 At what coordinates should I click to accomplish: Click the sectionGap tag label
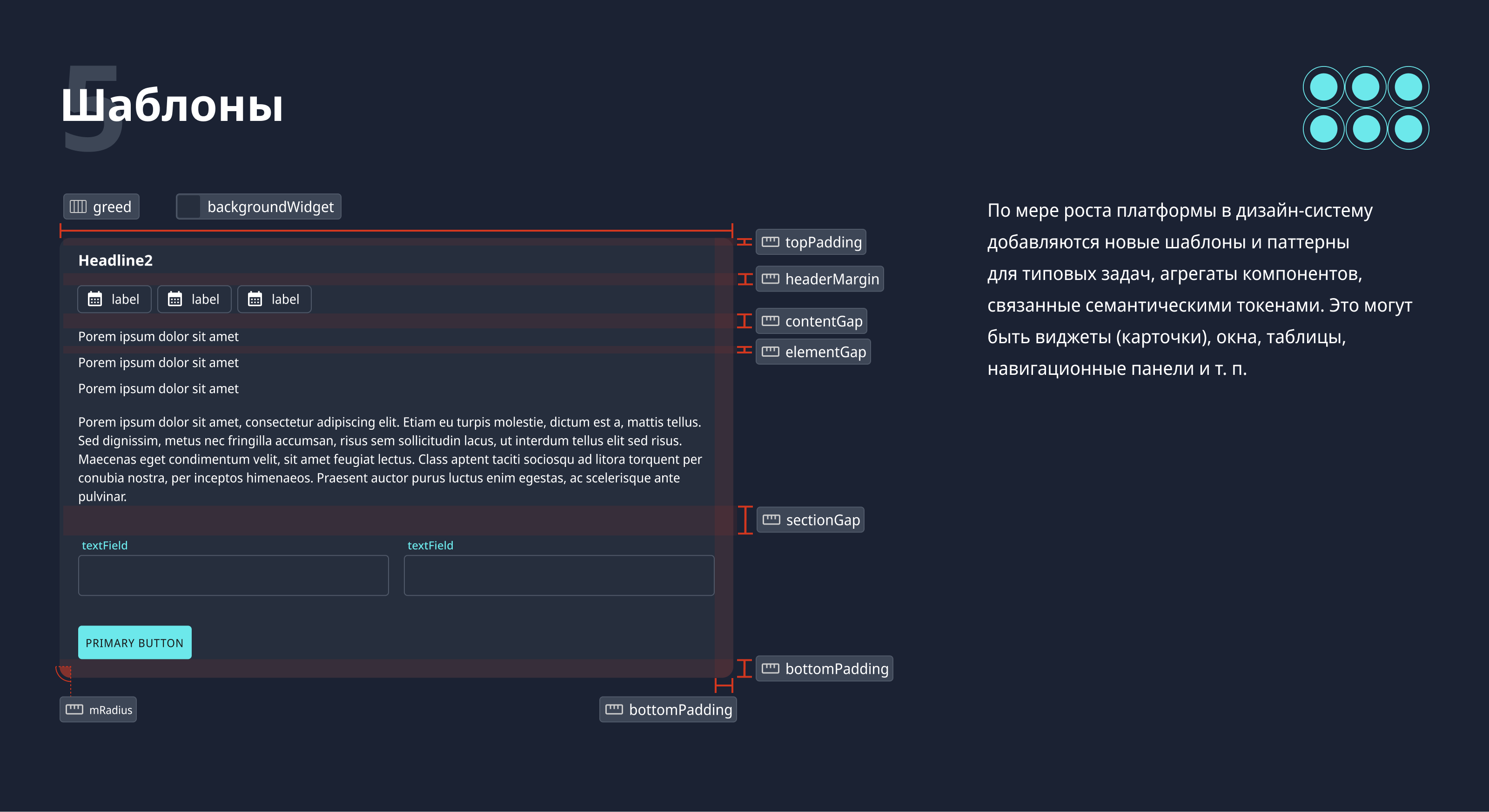(823, 520)
